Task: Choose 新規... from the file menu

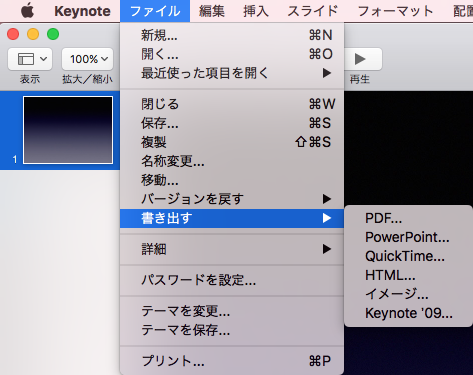Action: 232,35
